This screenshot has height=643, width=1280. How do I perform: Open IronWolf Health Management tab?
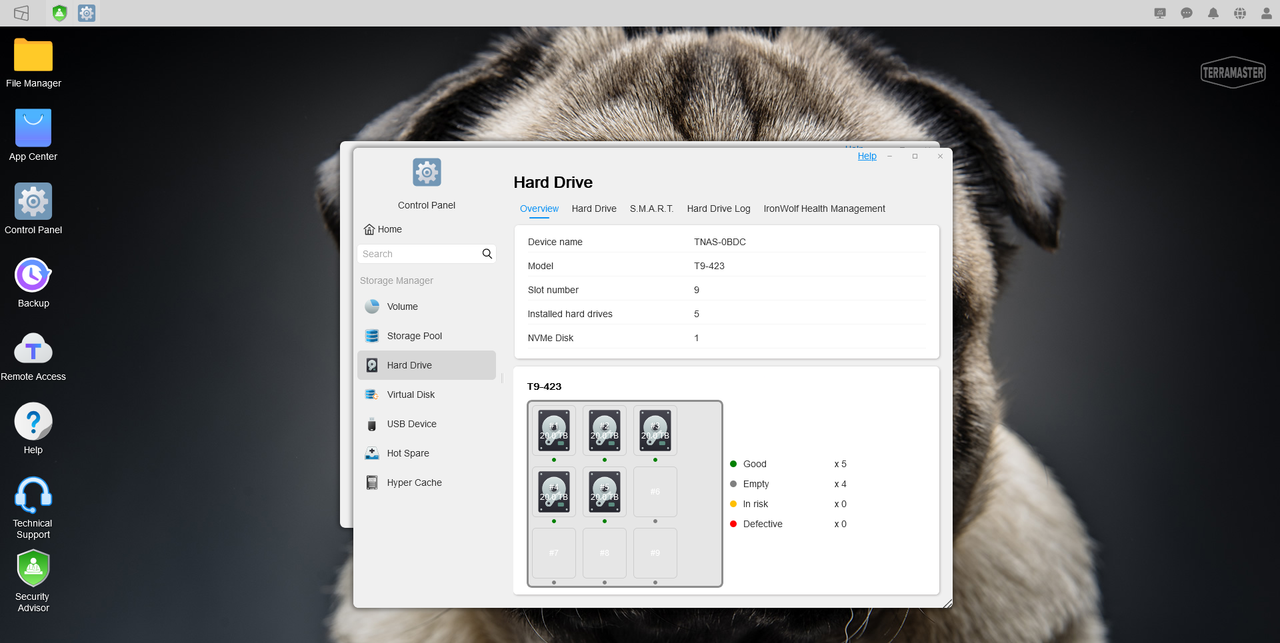click(824, 209)
